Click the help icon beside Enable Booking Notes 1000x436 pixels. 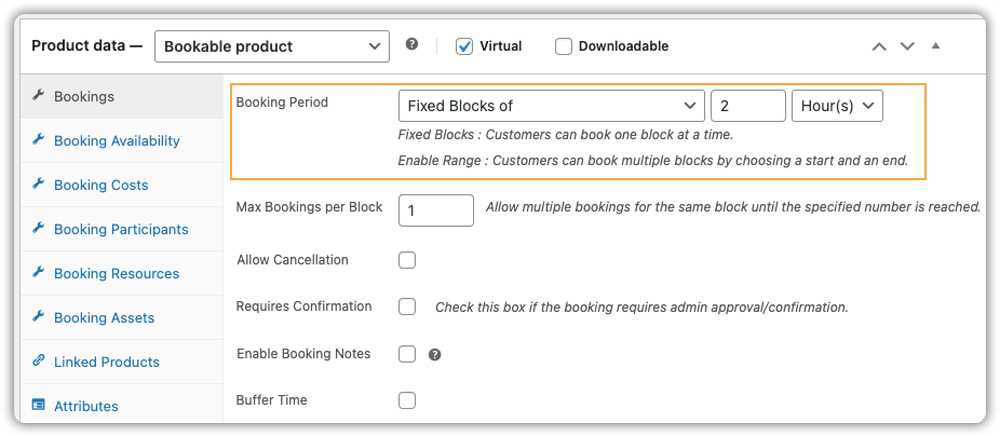pyautogui.click(x=435, y=355)
